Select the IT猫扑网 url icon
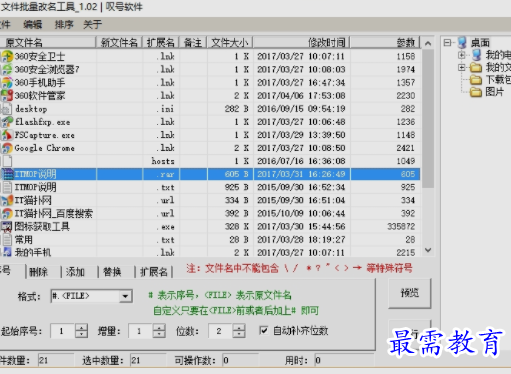The height and width of the screenshot is (374, 511). tap(7, 200)
